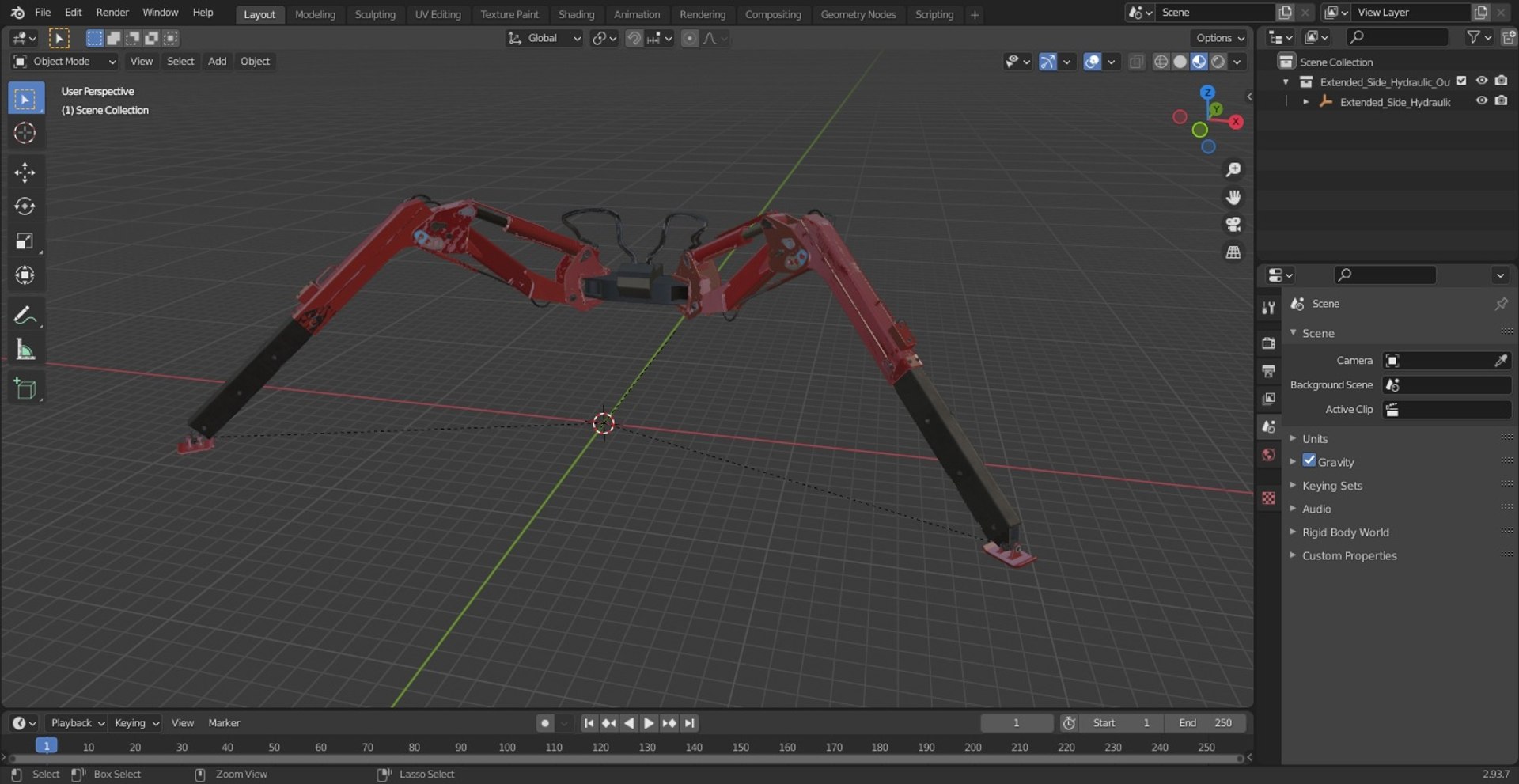Activate the Scale tool
This screenshot has width=1519, height=784.
[x=25, y=241]
